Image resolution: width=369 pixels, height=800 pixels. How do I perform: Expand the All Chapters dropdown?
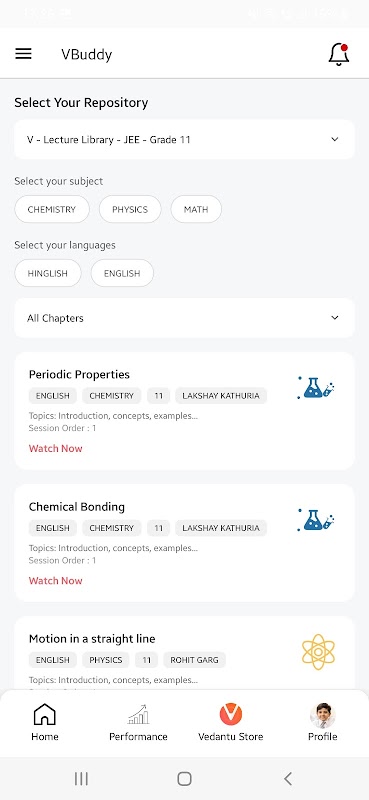184,318
